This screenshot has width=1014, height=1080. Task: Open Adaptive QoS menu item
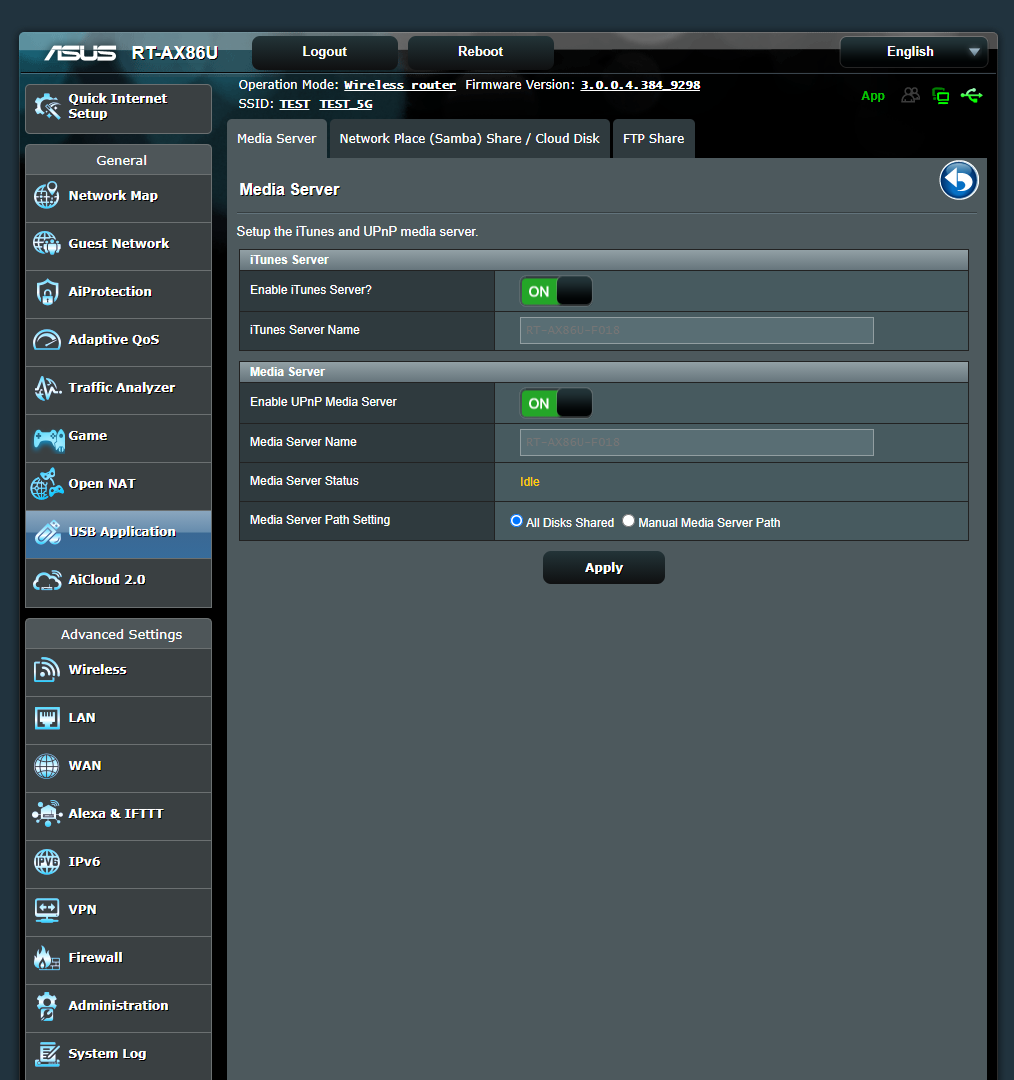tap(118, 342)
